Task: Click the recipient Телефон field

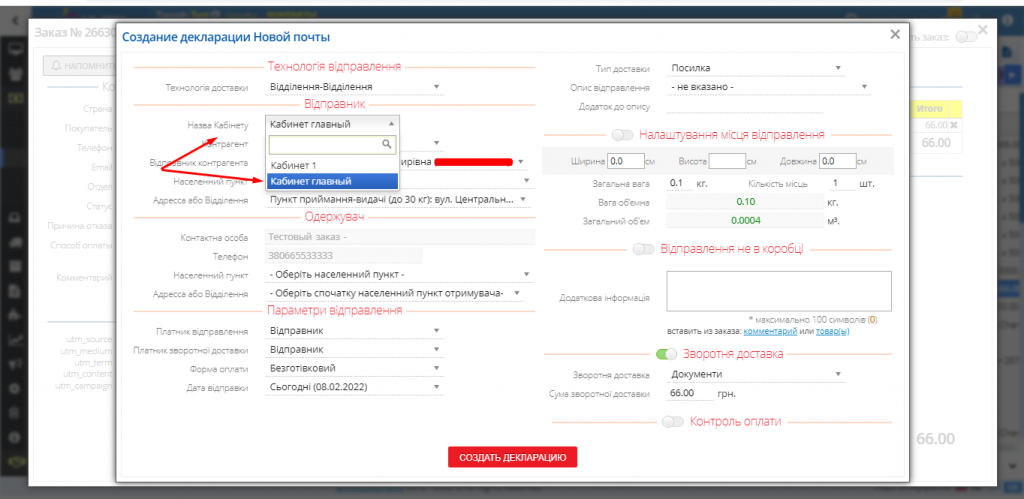Action: tap(344, 256)
